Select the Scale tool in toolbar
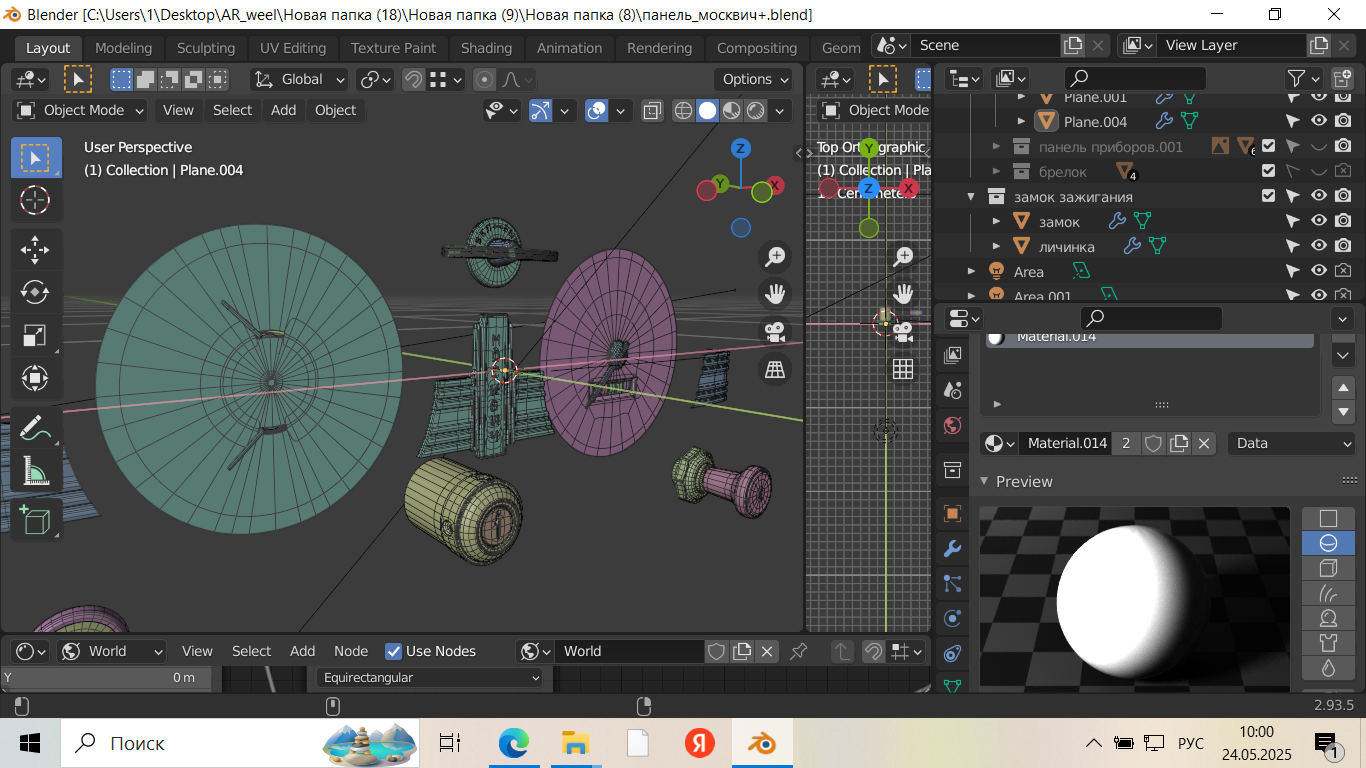 (x=35, y=335)
